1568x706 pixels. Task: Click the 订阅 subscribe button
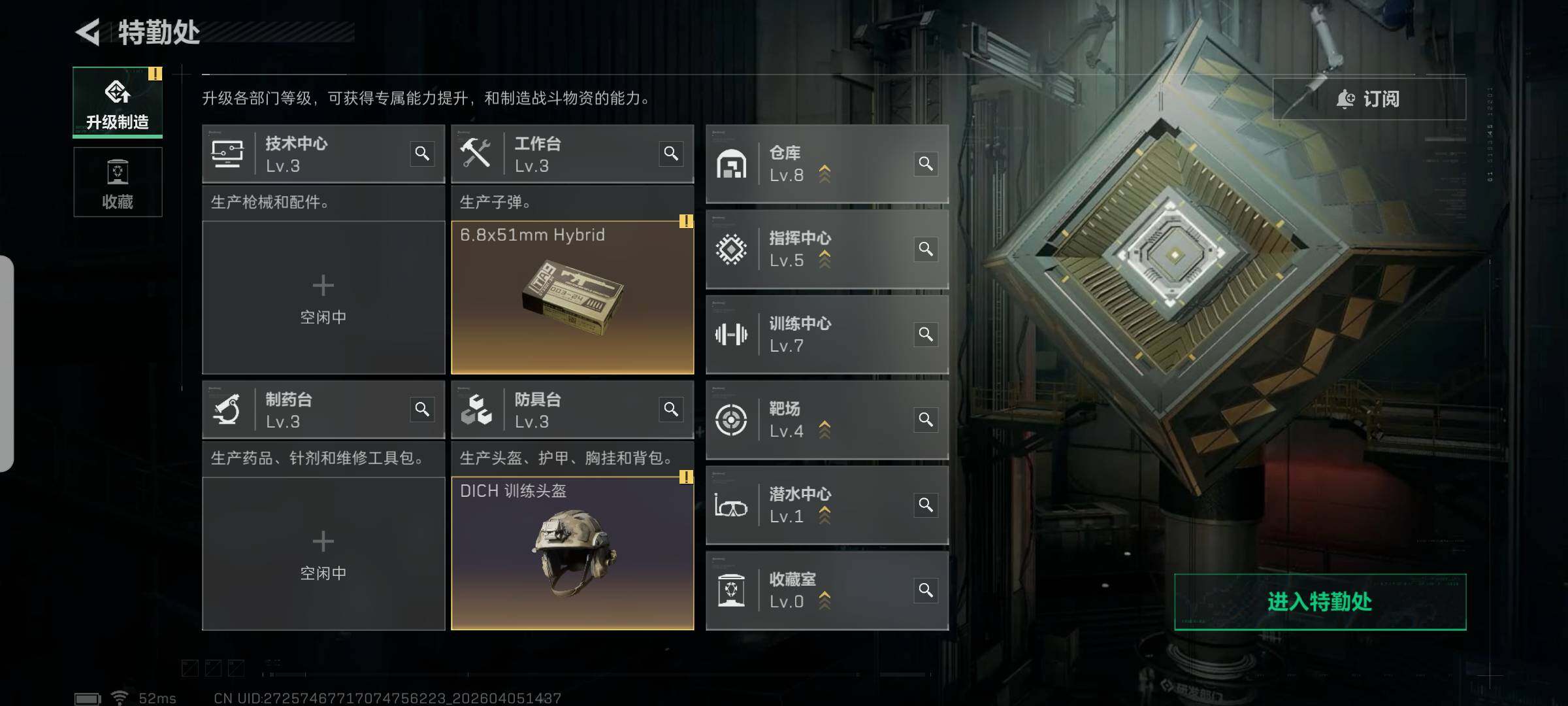[x=1369, y=99]
